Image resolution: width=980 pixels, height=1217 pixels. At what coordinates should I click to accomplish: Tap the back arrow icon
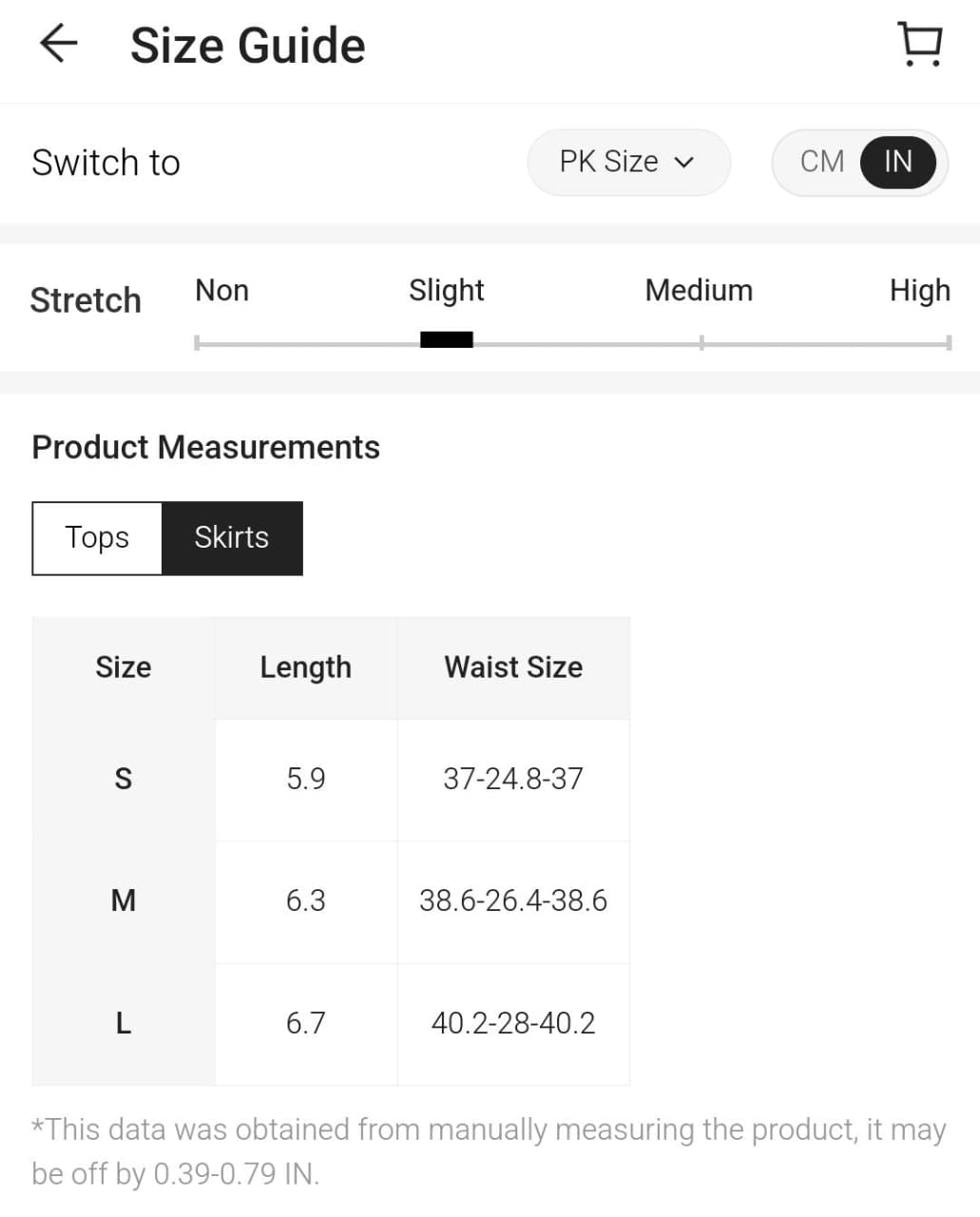tap(58, 44)
